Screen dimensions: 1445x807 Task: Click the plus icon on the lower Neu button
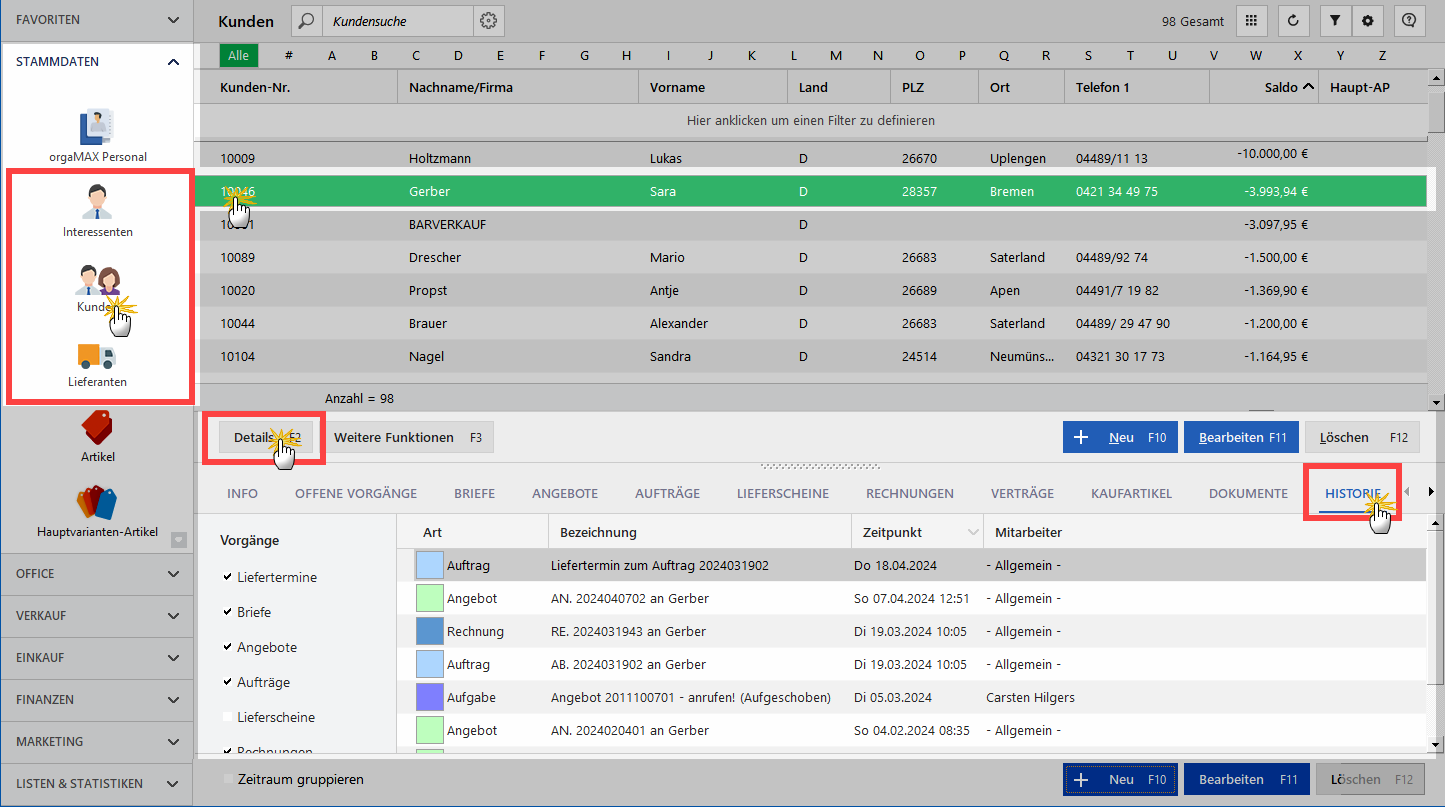click(x=1080, y=779)
